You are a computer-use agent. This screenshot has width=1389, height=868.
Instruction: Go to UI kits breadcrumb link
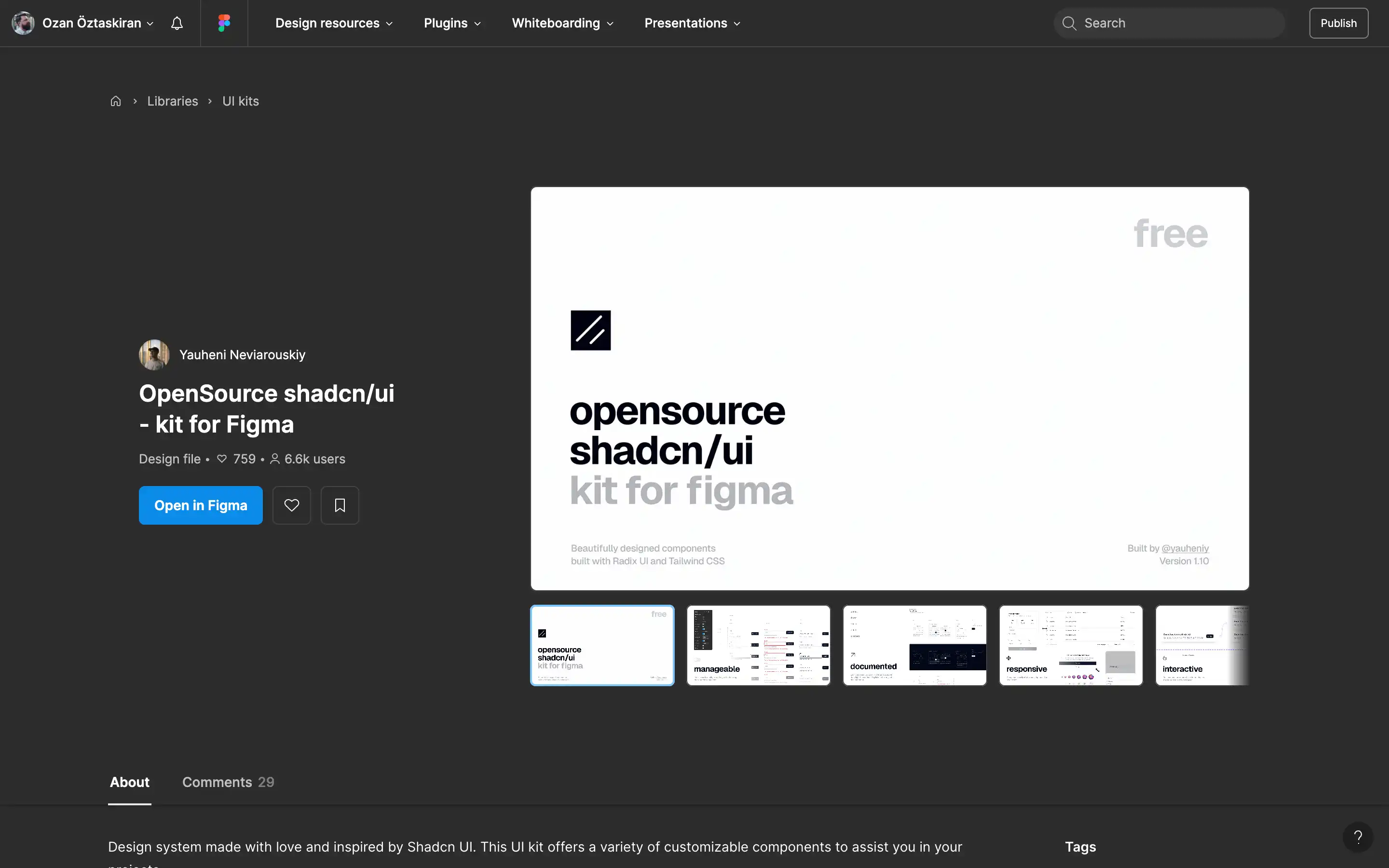[241, 101]
